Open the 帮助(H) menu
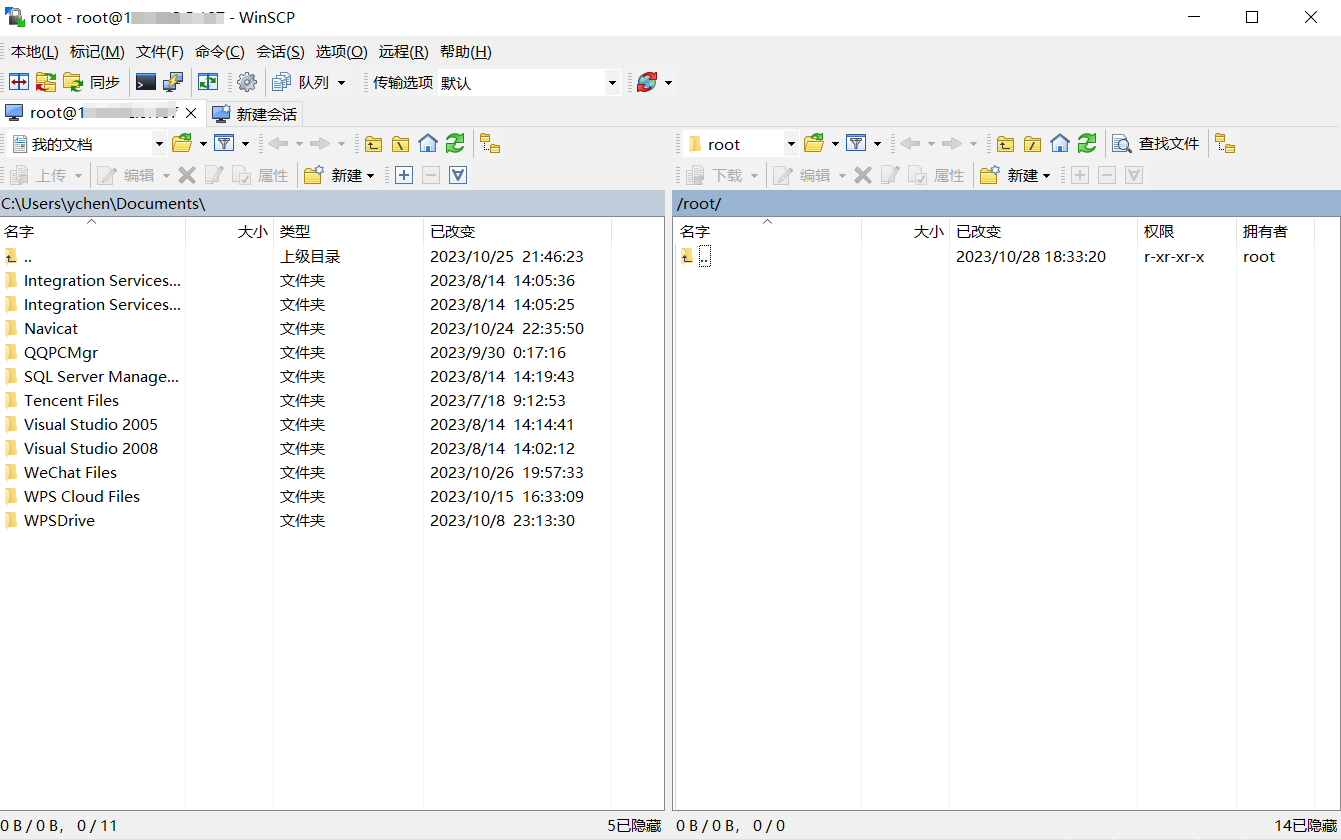The image size is (1341, 840). pos(466,52)
